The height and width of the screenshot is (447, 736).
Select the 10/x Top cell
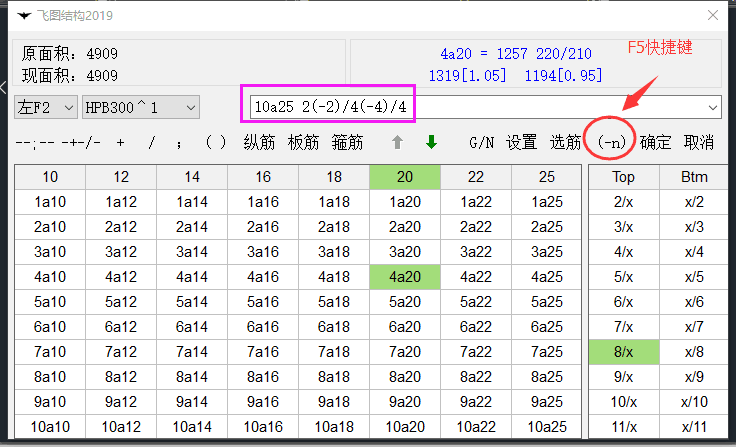pos(624,402)
